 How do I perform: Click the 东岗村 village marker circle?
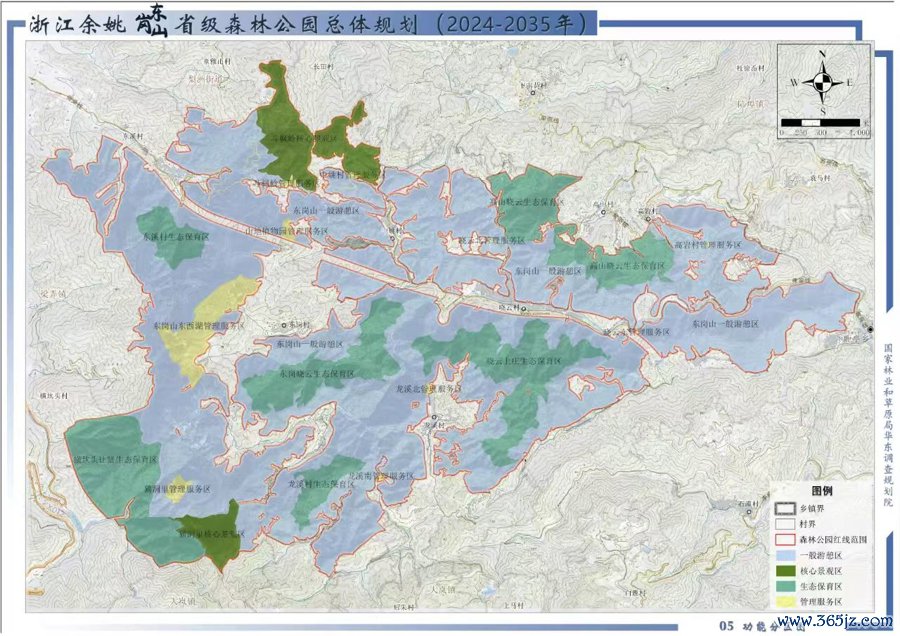click(284, 325)
